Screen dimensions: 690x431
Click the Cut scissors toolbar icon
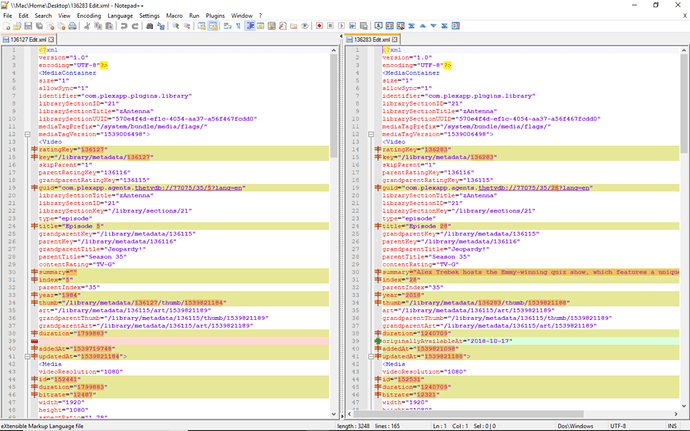[88, 27]
